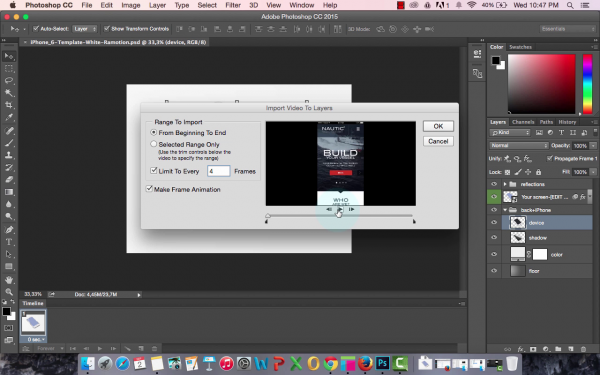The height and width of the screenshot is (375, 600).
Task: Select the Rectangle shape tool
Action: point(9,266)
